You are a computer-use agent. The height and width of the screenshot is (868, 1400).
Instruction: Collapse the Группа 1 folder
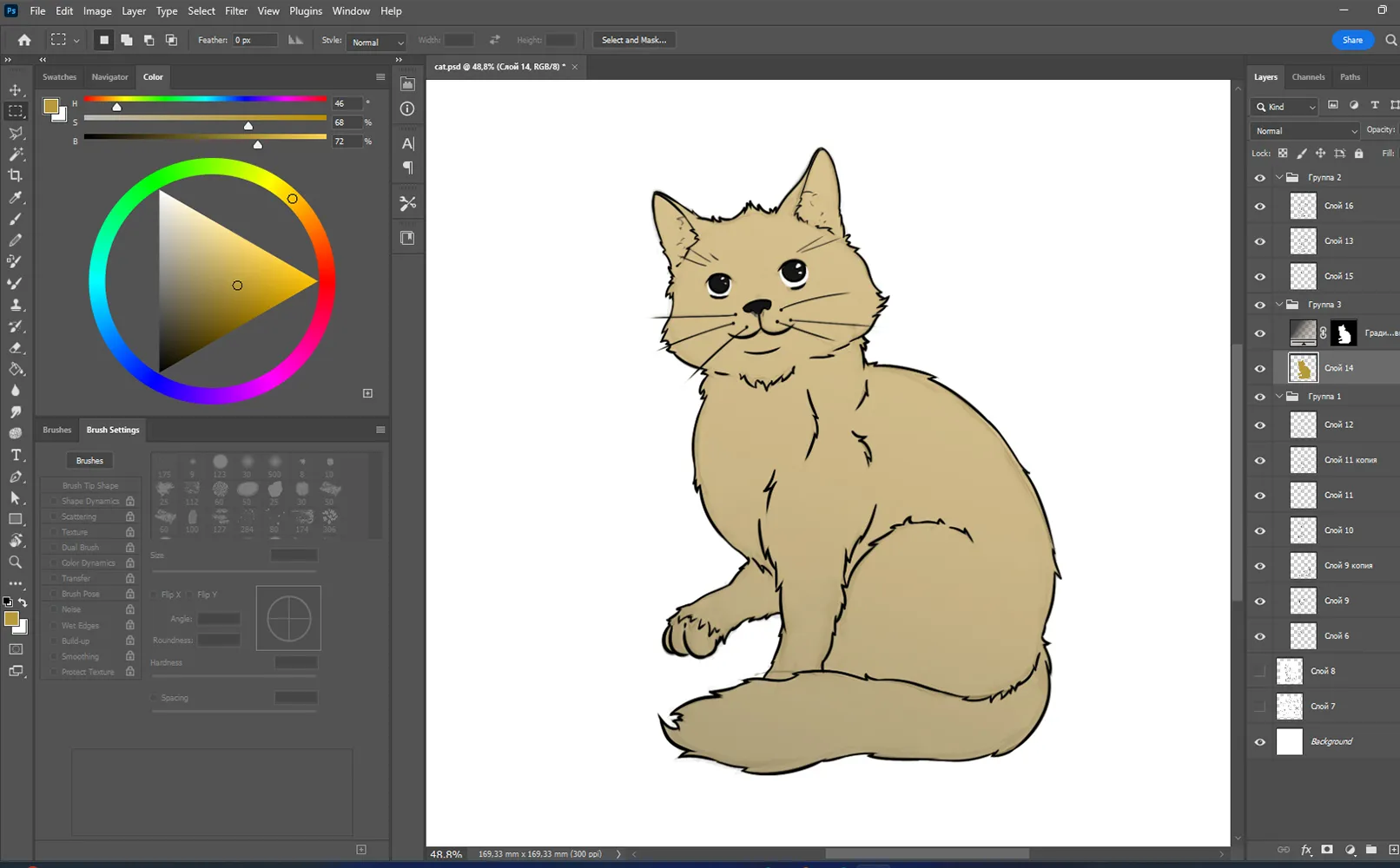(1279, 396)
